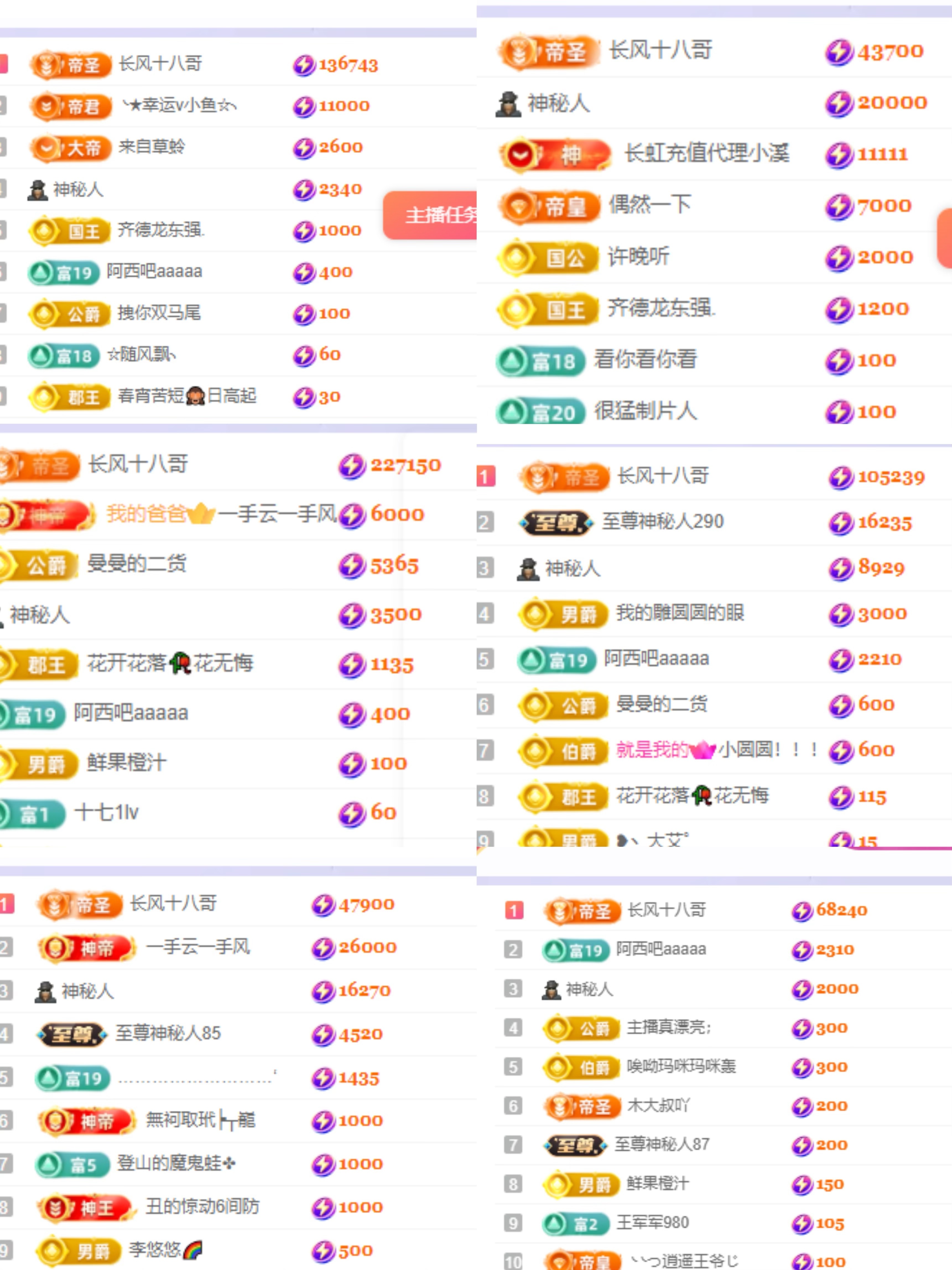This screenshot has height=1270, width=952.
Task: Select the username 春宵苦短日高起
Action: coord(187,396)
